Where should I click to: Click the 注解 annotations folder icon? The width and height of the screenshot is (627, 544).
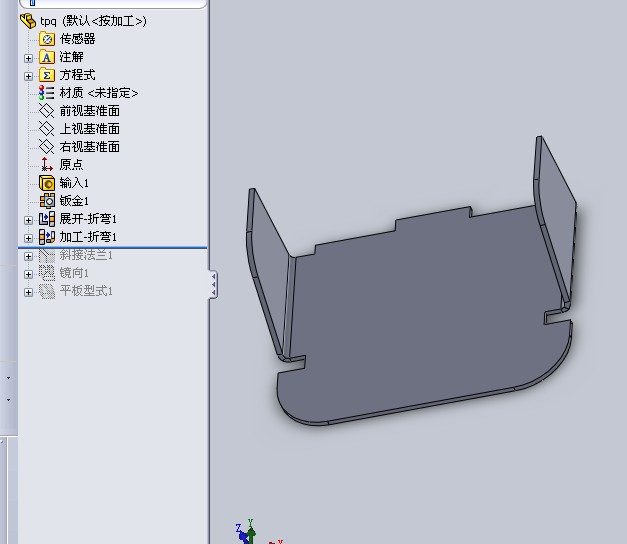point(47,57)
